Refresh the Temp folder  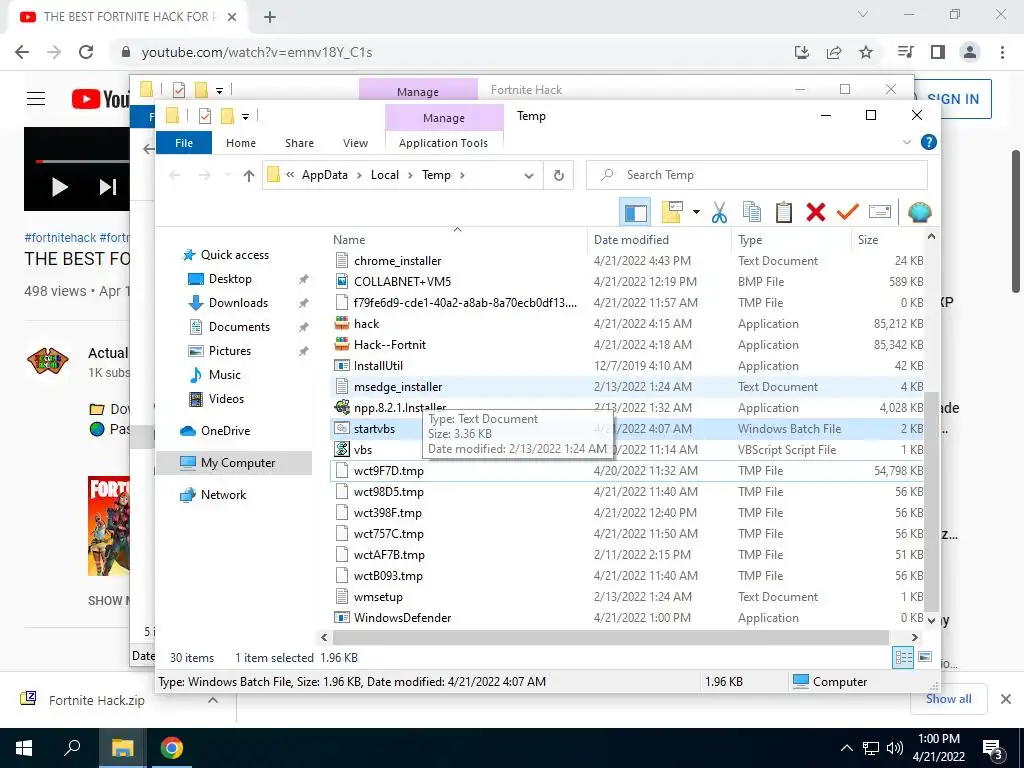click(559, 175)
